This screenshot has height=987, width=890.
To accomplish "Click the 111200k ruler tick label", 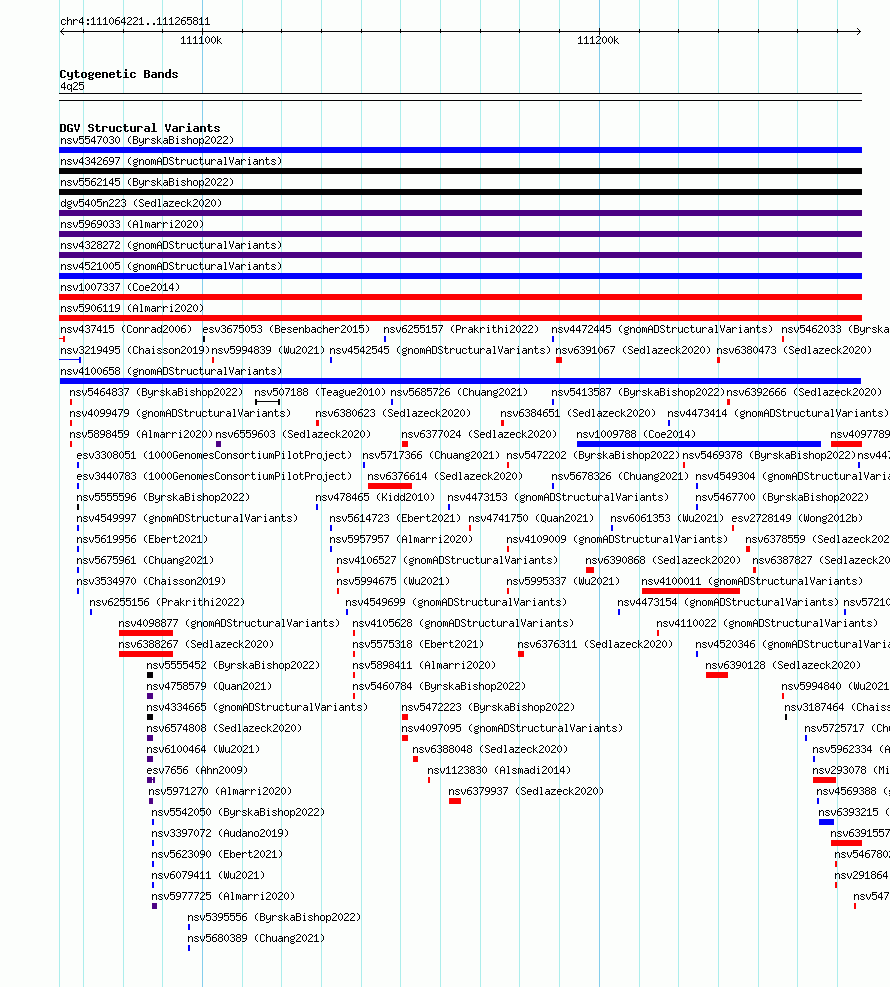I will click(598, 40).
